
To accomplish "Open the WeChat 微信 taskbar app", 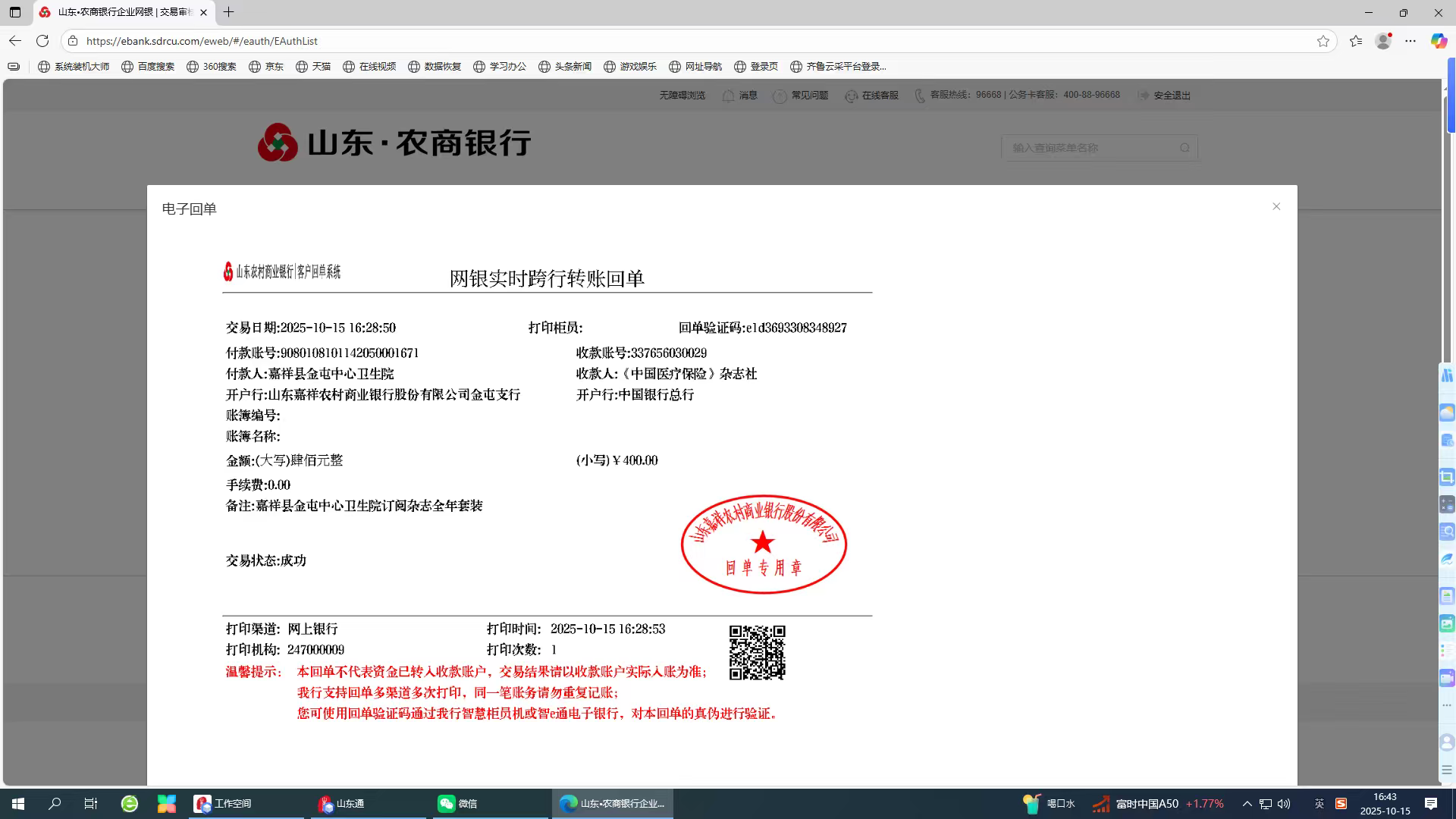I will point(458,803).
